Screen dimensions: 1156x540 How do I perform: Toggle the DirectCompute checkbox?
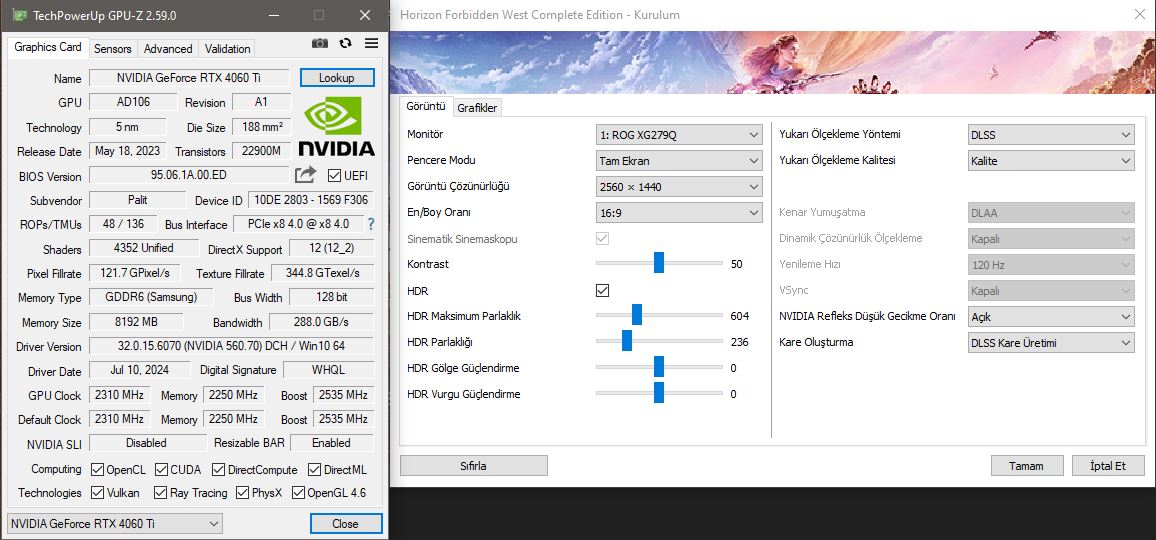tap(218, 469)
